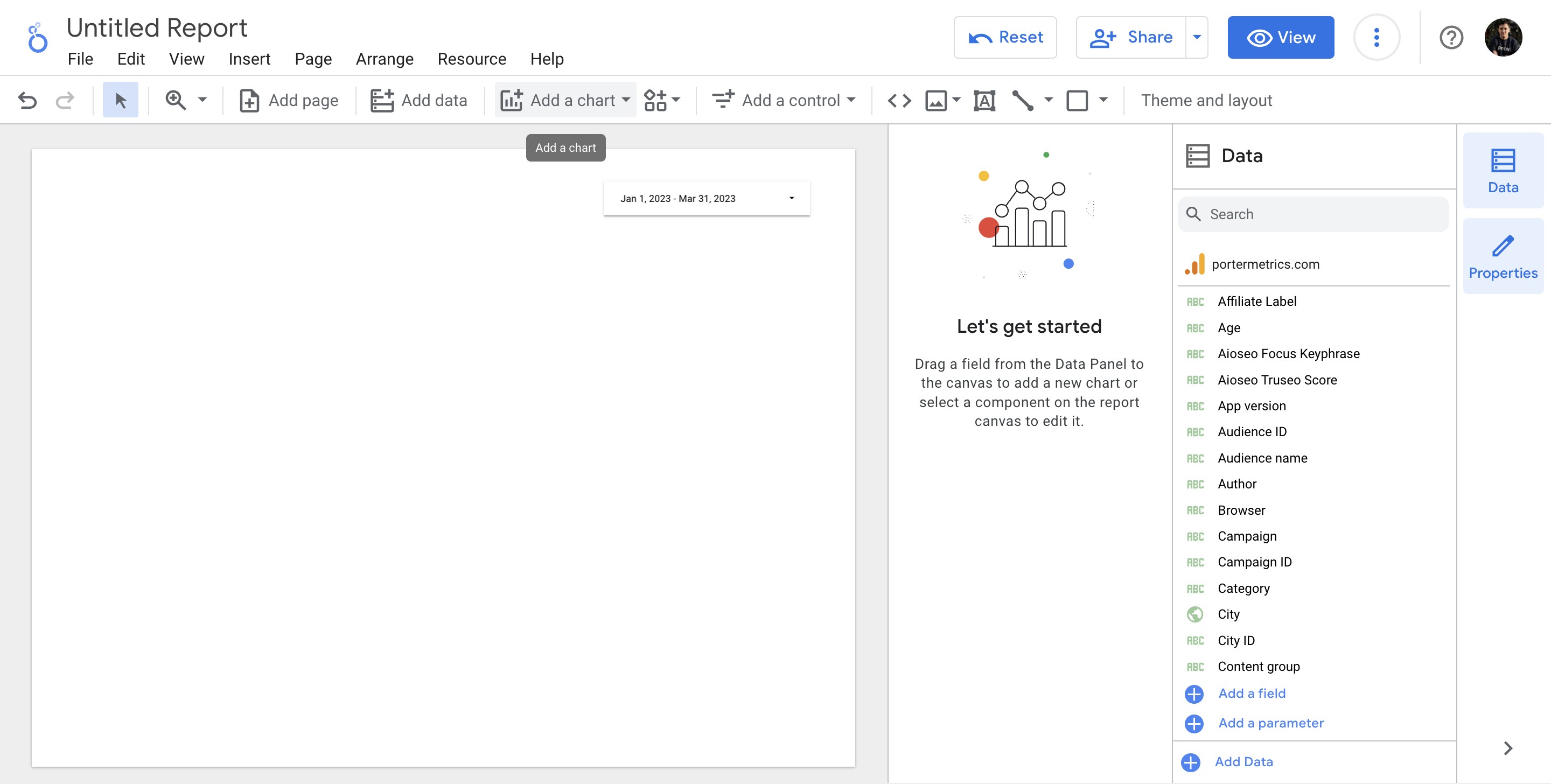Click the City field globe icon

pyautogui.click(x=1194, y=615)
